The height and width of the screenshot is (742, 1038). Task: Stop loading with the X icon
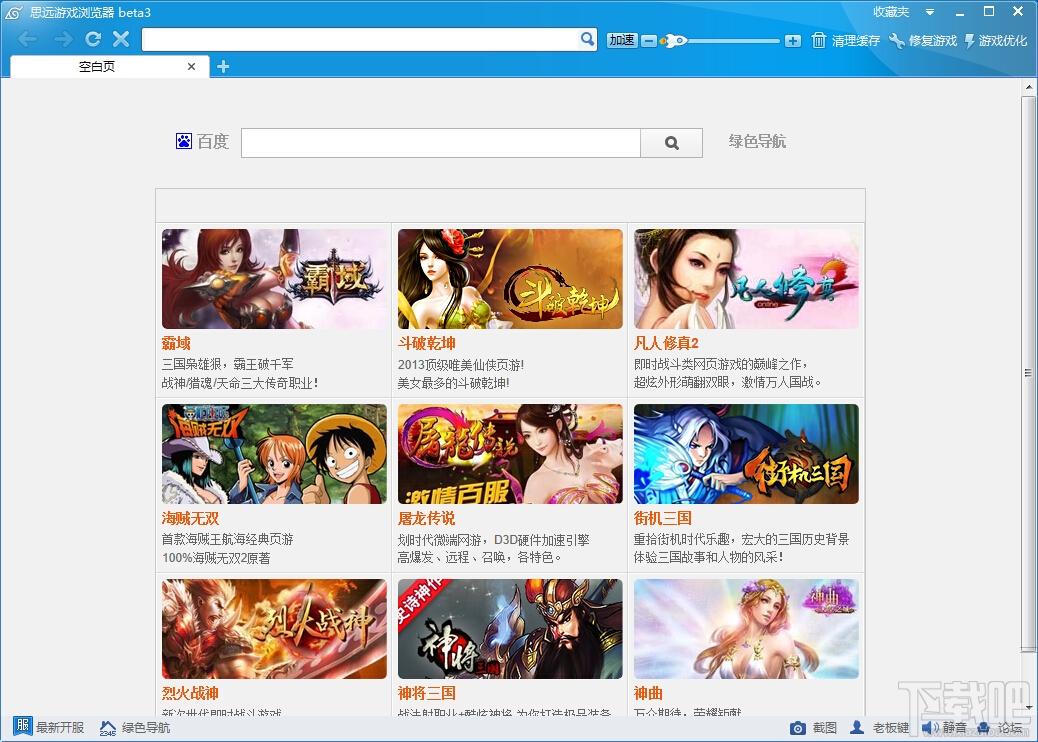click(120, 39)
